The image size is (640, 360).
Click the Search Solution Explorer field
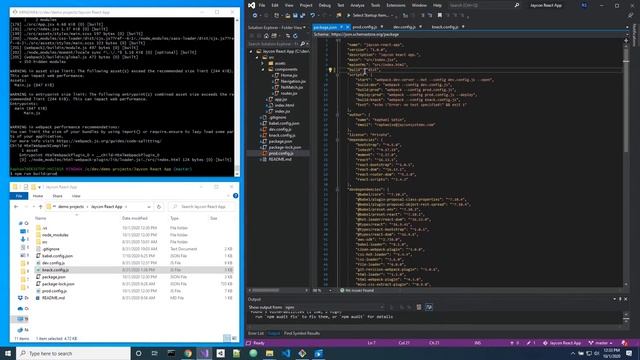273,44
